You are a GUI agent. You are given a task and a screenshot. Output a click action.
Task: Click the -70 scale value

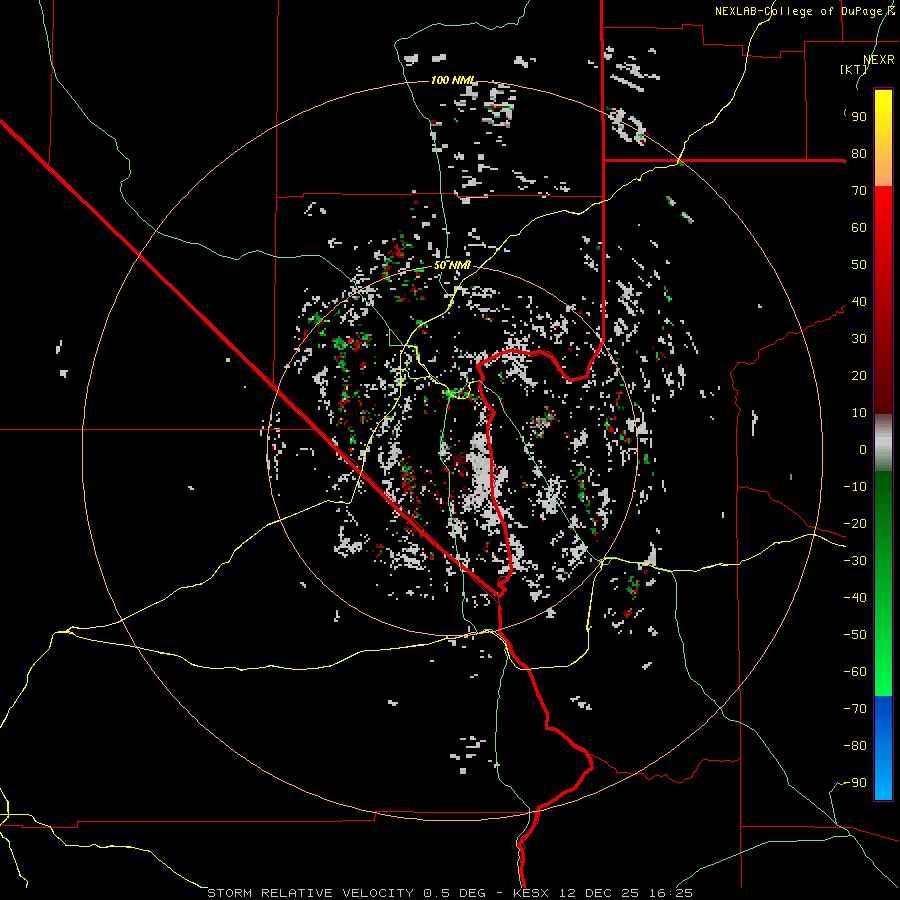tap(855, 709)
